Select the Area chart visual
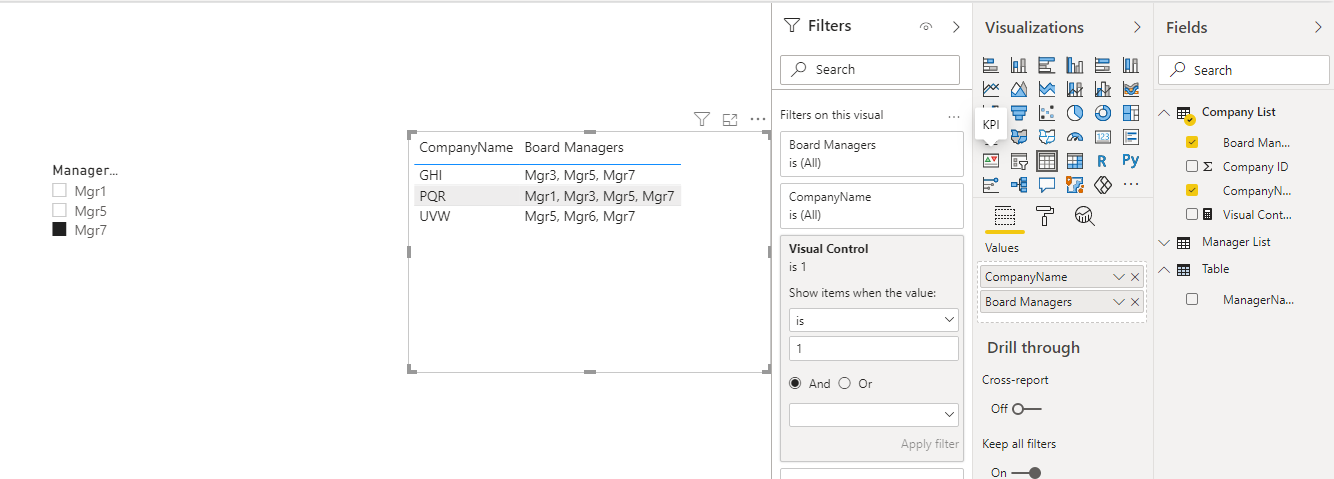 click(x=1019, y=89)
